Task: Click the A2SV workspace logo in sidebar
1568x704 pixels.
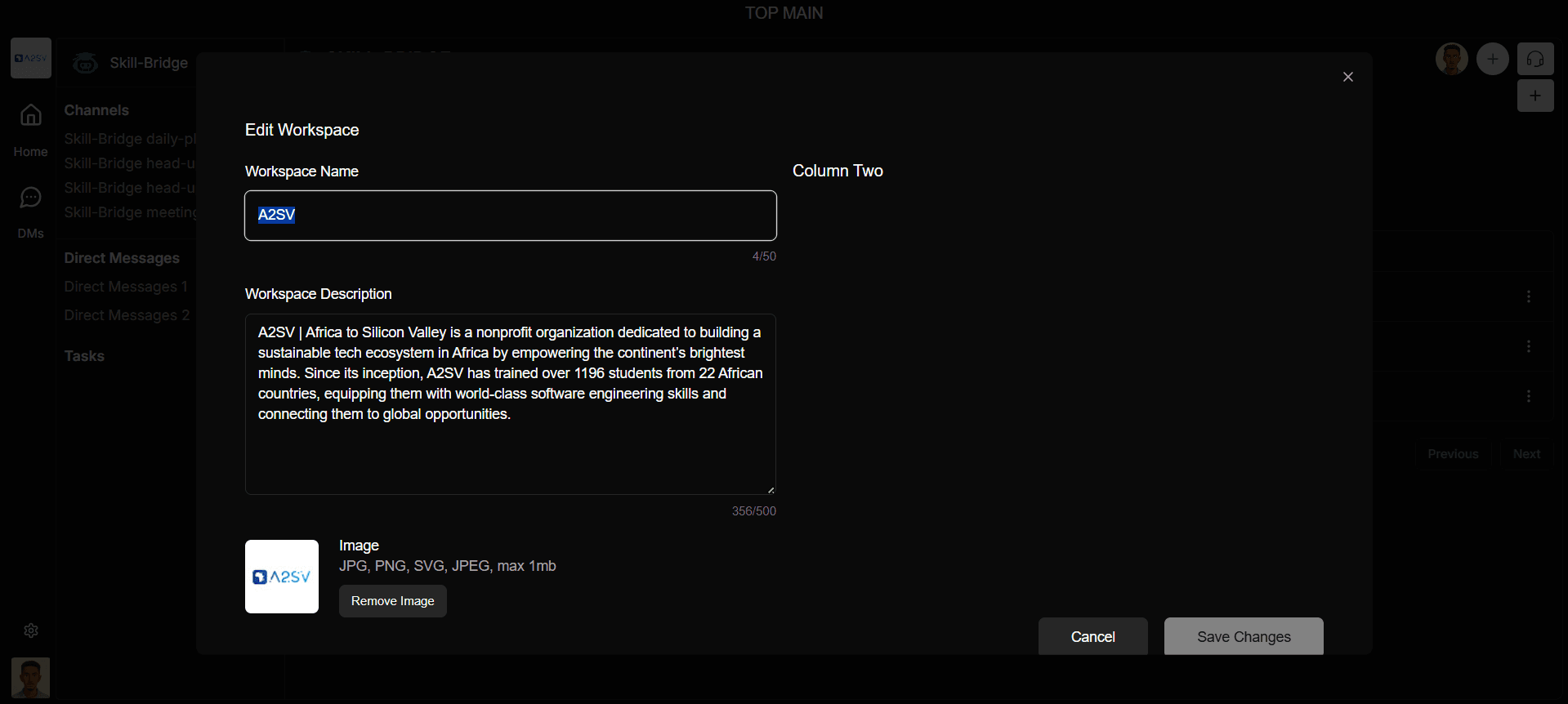Action: 31,58
